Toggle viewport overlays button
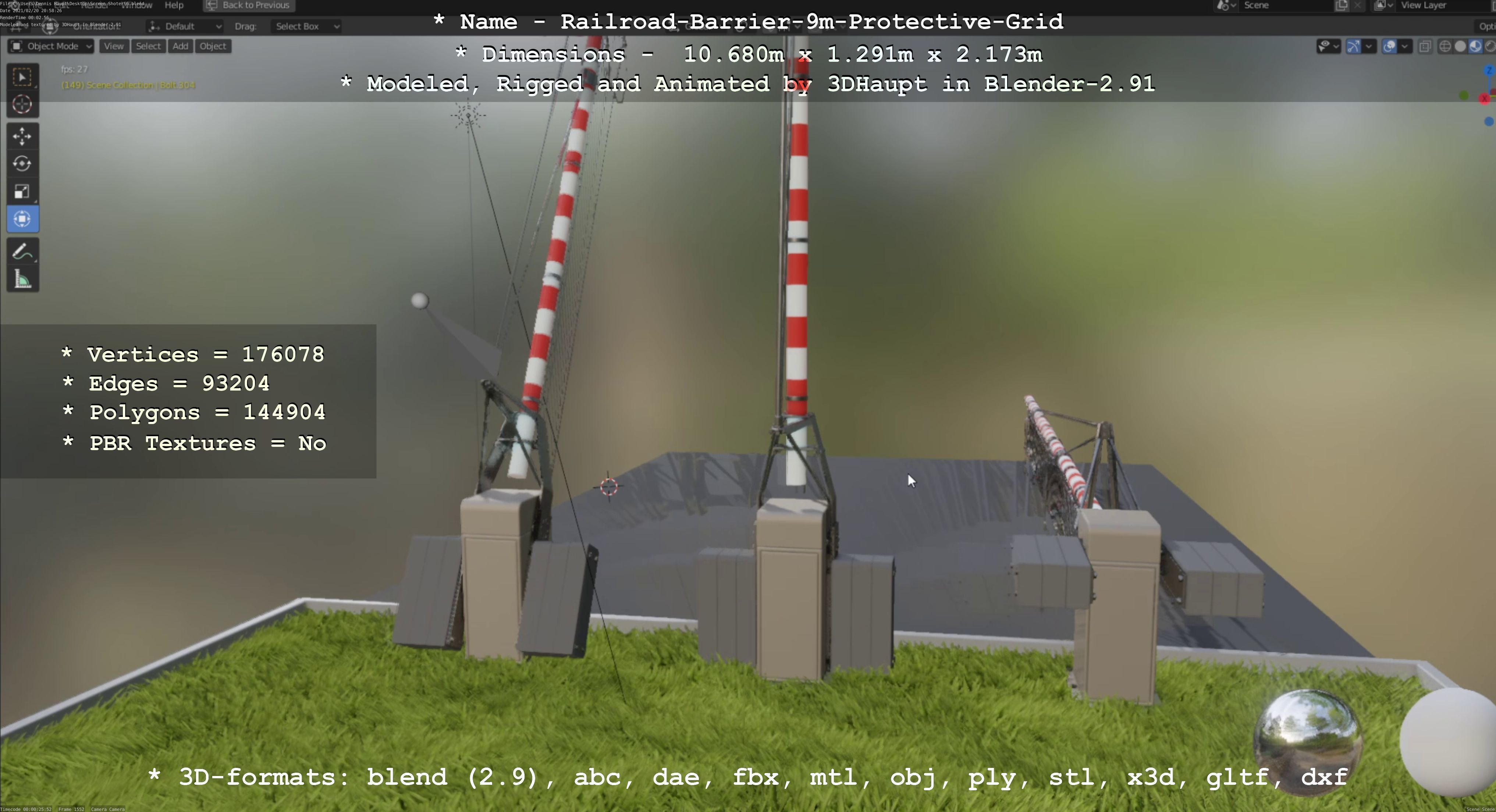1496x812 pixels. click(1389, 46)
